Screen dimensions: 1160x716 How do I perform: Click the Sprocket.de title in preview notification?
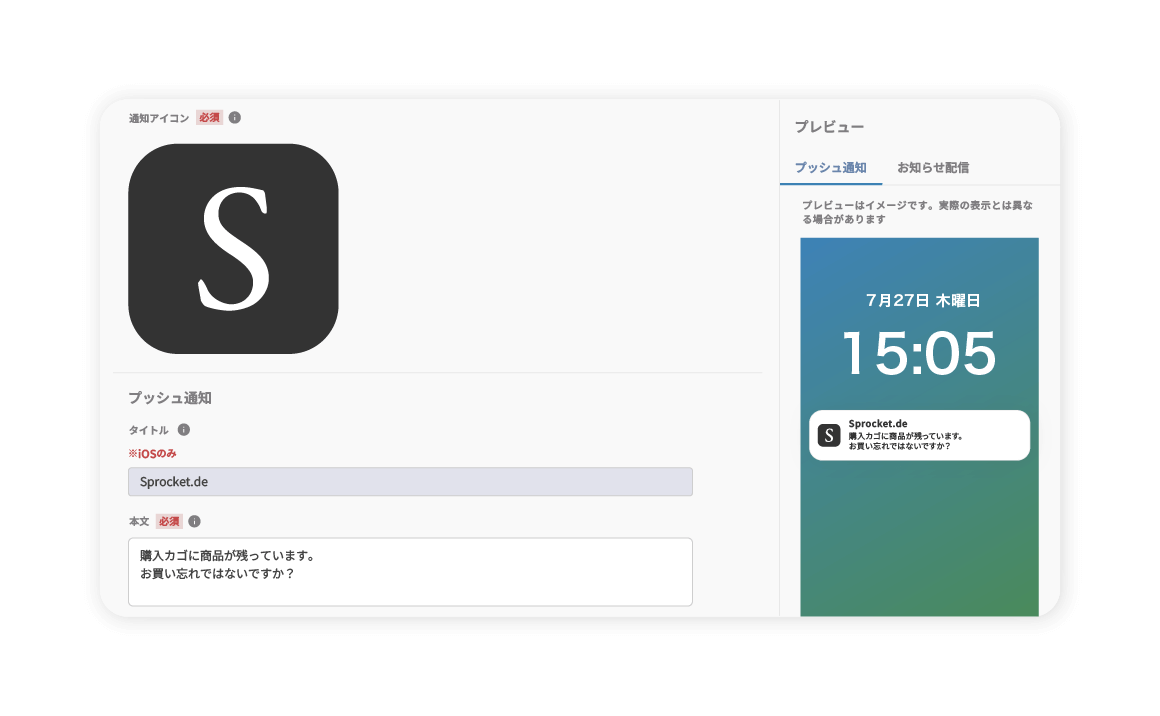click(x=878, y=424)
